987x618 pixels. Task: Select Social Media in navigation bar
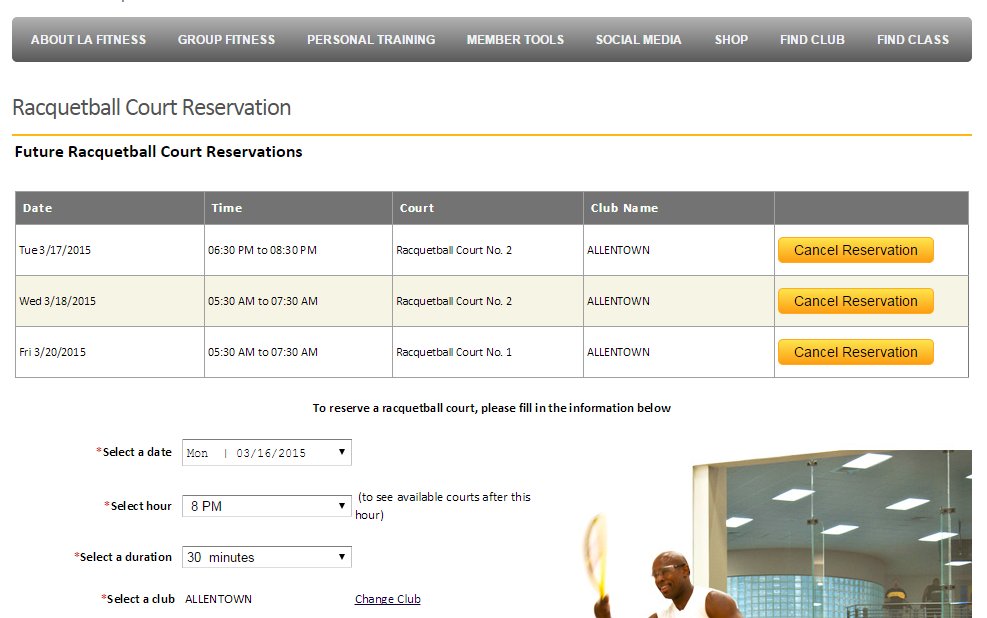[638, 40]
